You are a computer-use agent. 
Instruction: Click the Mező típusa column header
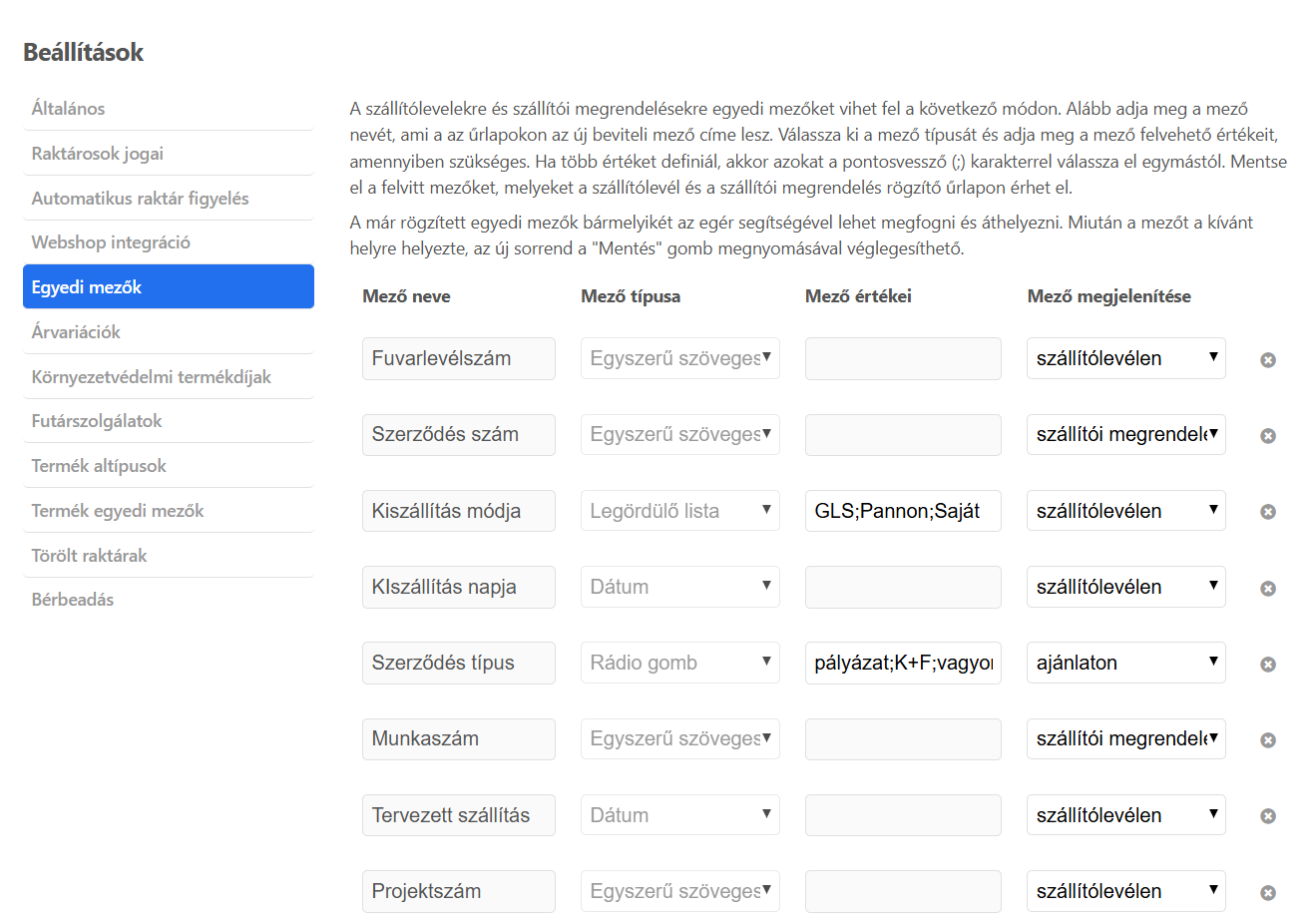click(x=631, y=296)
